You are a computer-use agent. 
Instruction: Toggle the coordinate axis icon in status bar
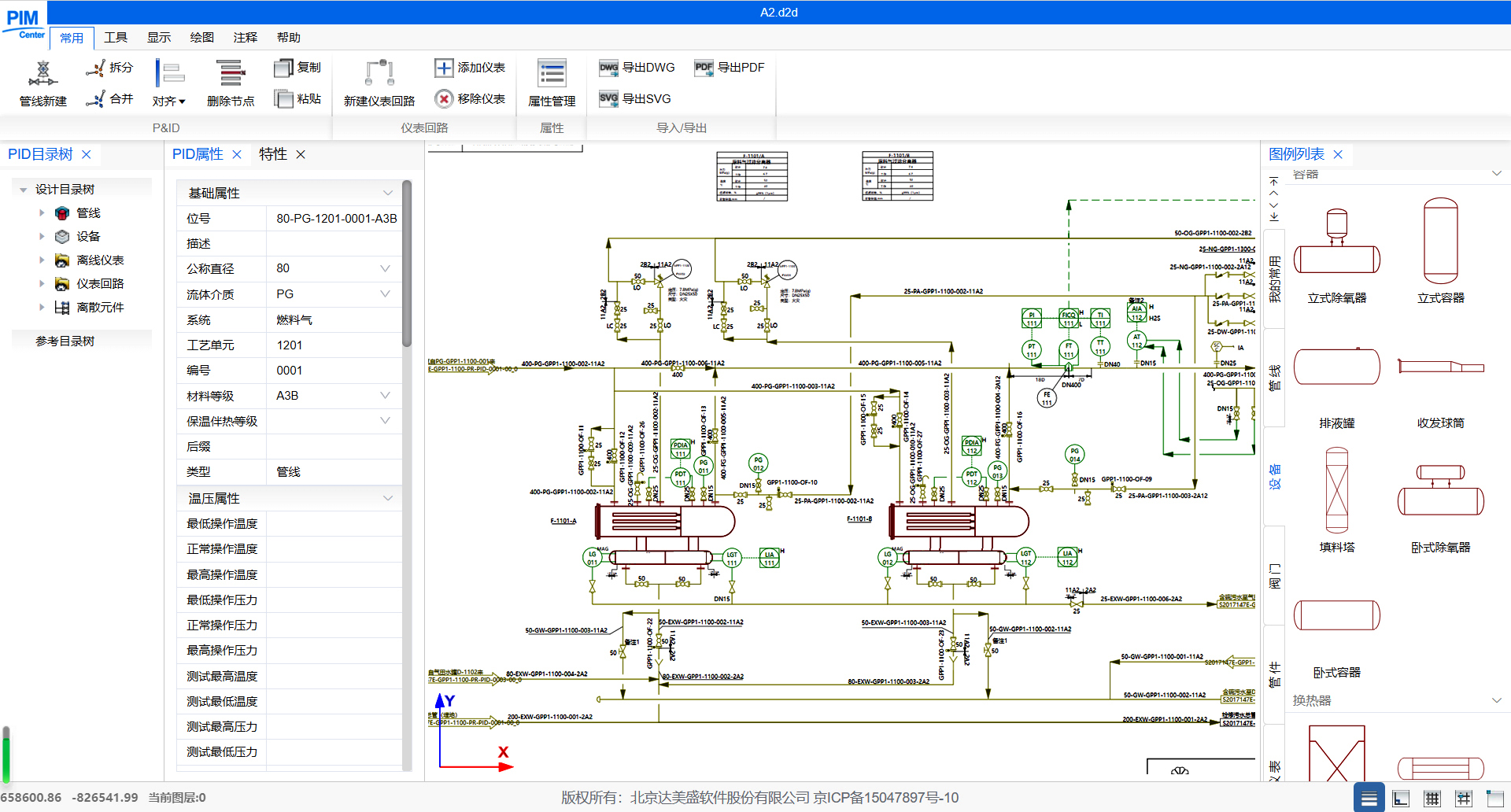click(1401, 798)
